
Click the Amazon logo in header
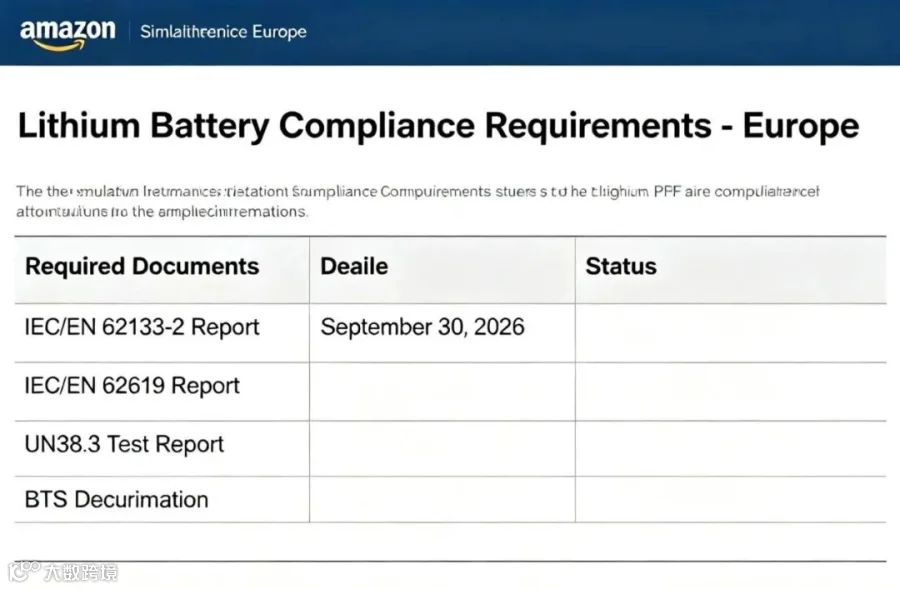coord(67,34)
